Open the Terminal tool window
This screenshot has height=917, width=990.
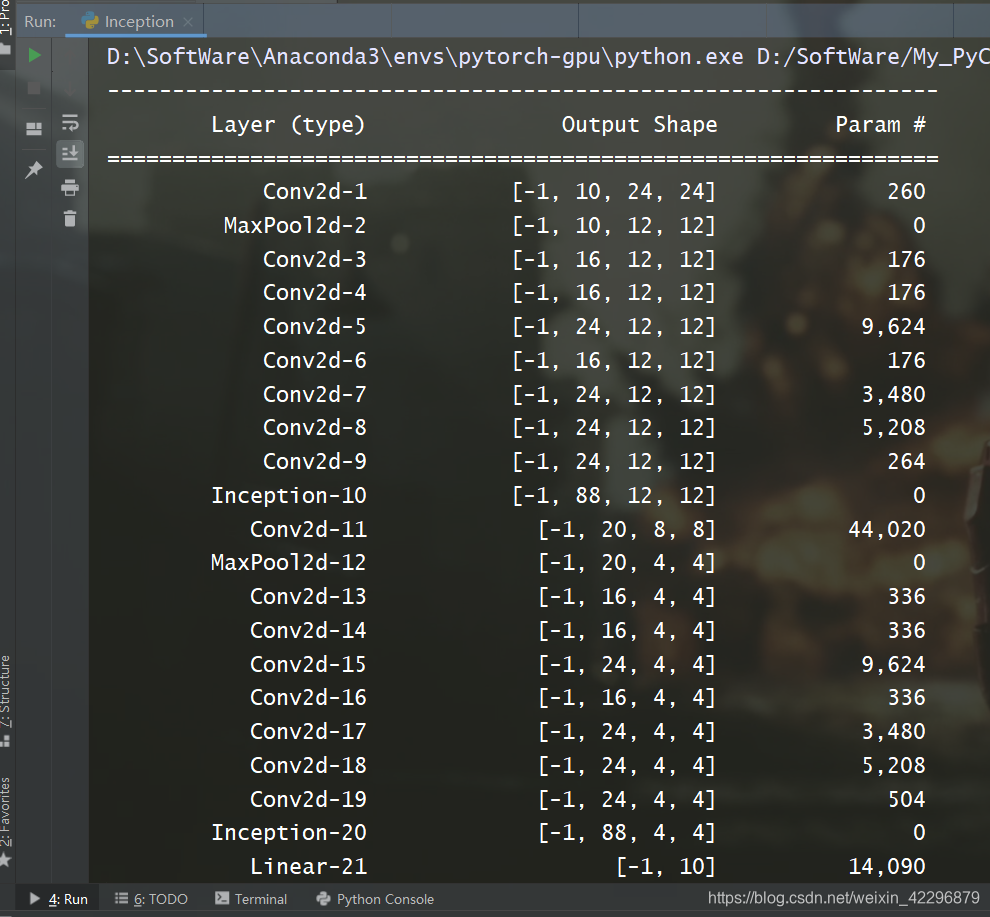point(250,899)
